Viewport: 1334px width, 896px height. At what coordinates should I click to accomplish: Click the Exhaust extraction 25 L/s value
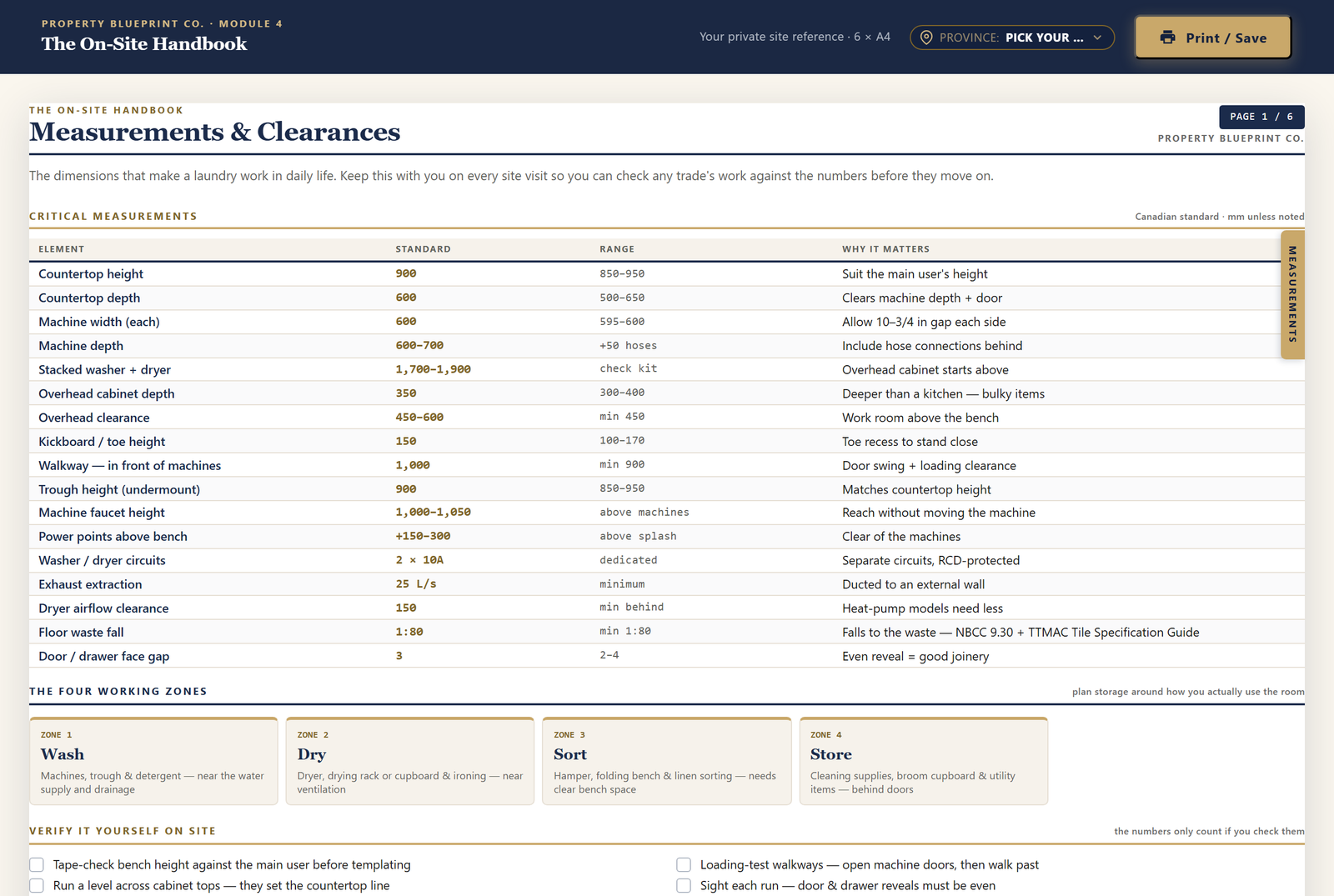tap(416, 584)
